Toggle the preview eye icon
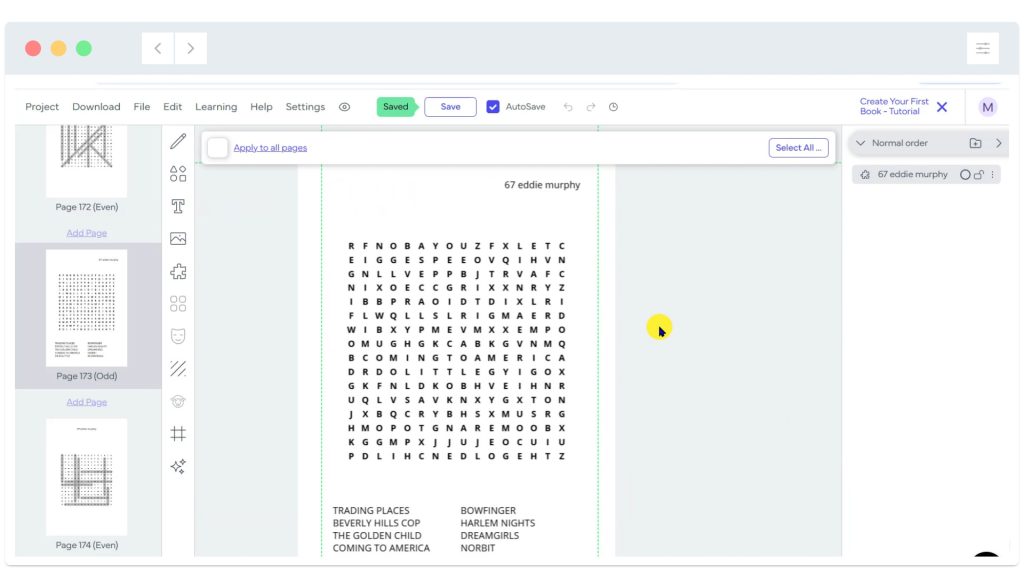Screen dimensions: 1024x587 (x=344, y=107)
